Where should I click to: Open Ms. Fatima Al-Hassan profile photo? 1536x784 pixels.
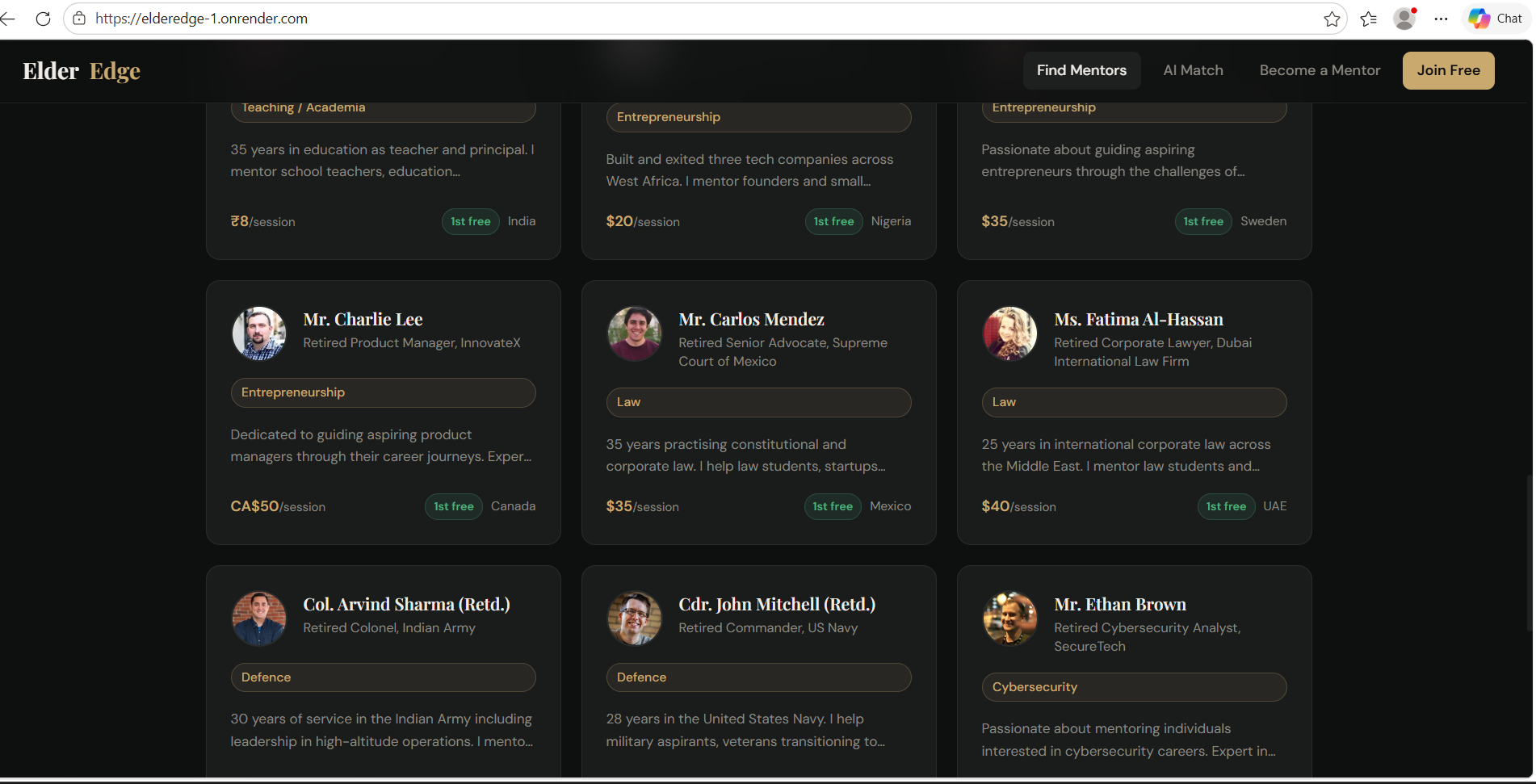pos(1010,333)
